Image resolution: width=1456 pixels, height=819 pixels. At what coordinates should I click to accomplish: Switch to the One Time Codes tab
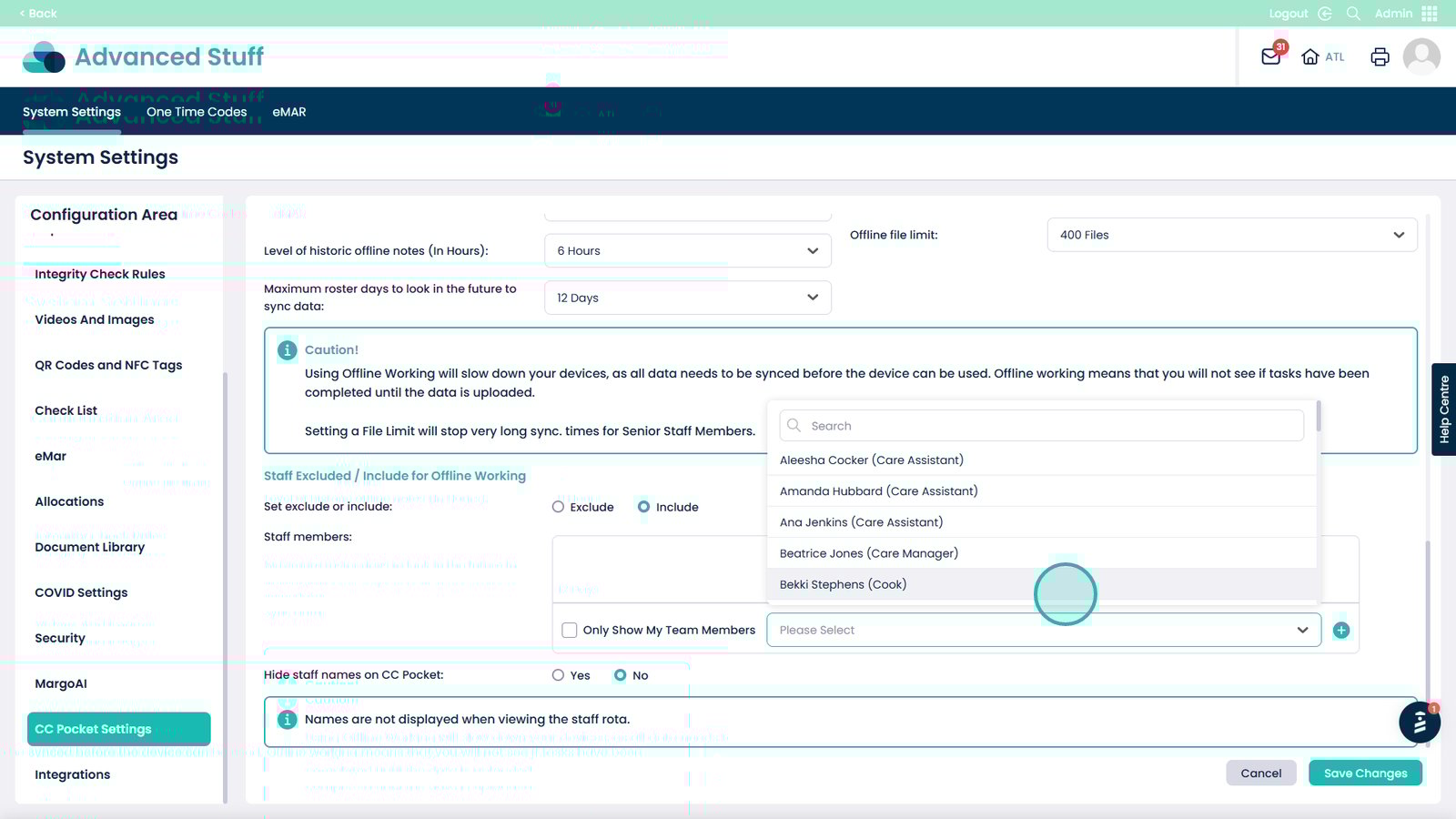coord(197,112)
